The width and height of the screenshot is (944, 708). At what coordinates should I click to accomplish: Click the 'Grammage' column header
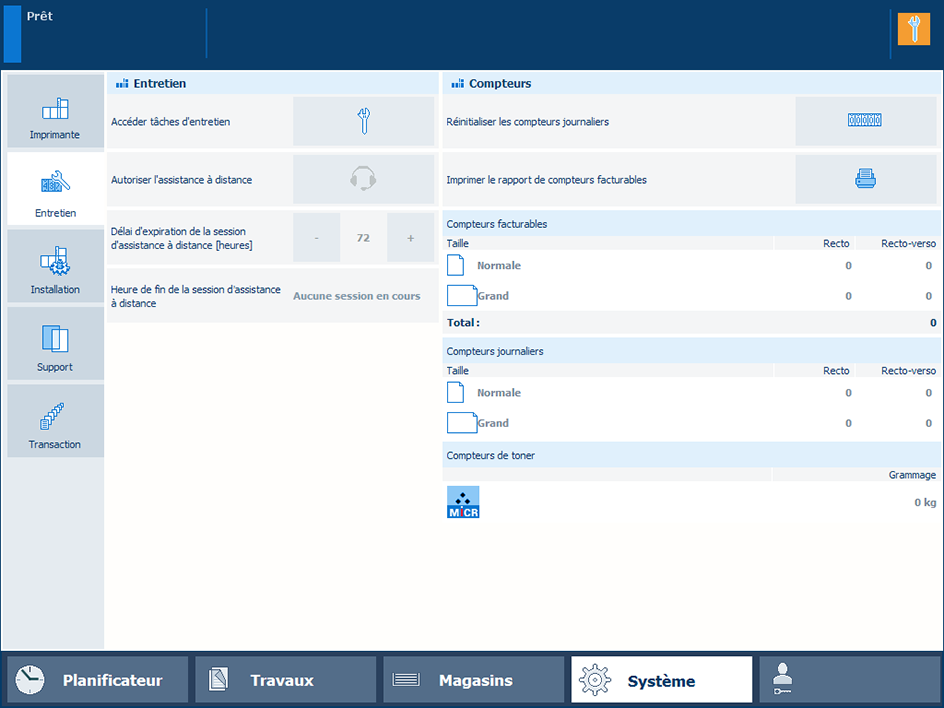point(912,475)
